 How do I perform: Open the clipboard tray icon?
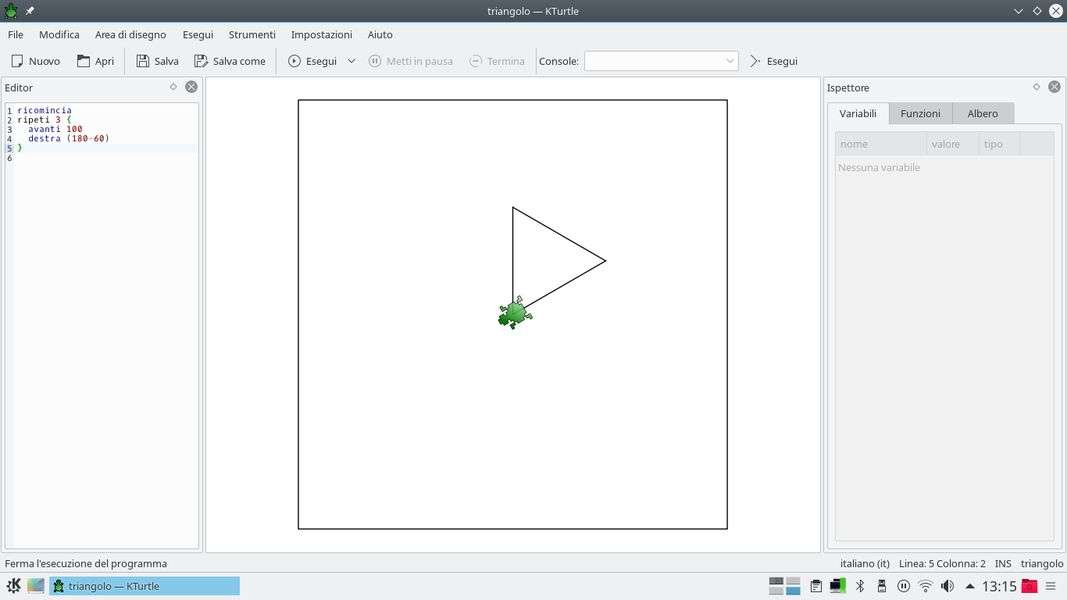tap(816, 586)
